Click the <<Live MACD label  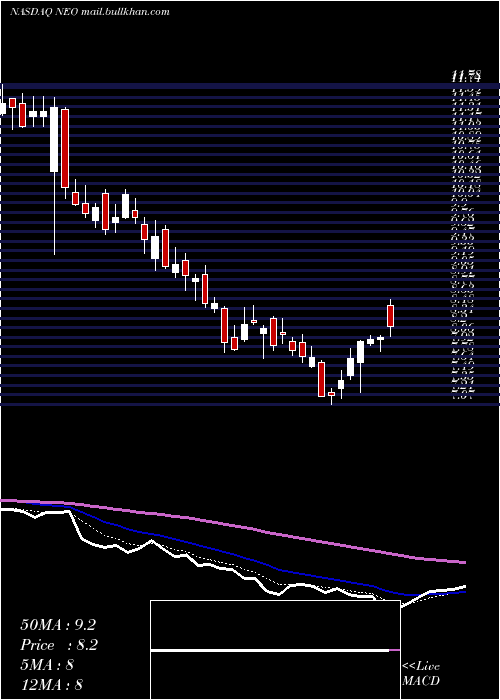click(421, 674)
